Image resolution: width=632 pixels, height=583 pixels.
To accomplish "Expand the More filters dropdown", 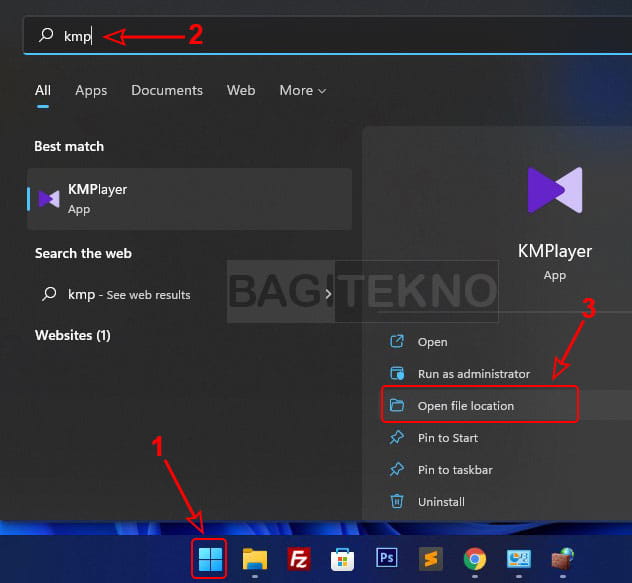I will point(303,90).
